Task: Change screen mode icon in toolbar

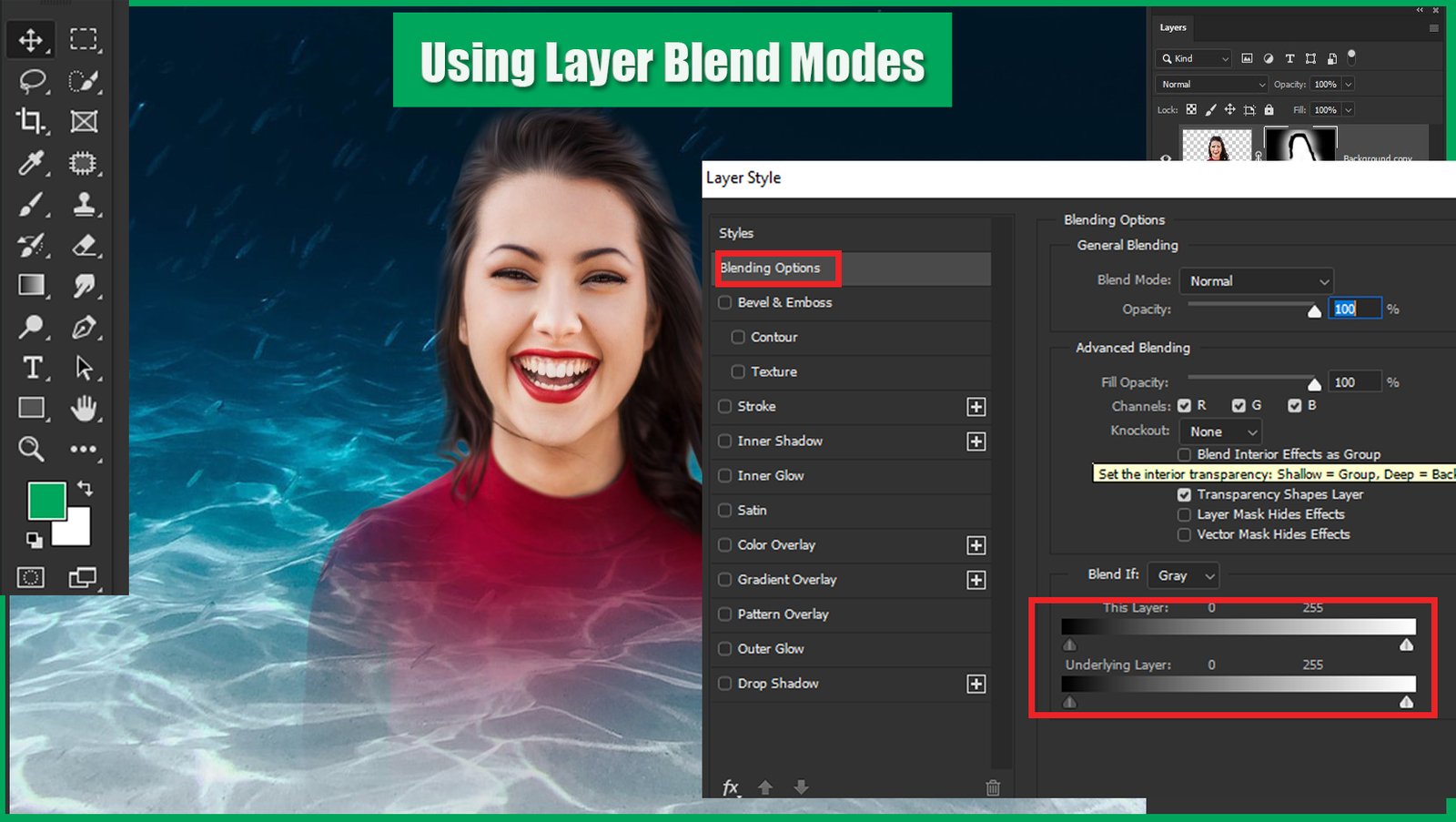Action: [83, 577]
